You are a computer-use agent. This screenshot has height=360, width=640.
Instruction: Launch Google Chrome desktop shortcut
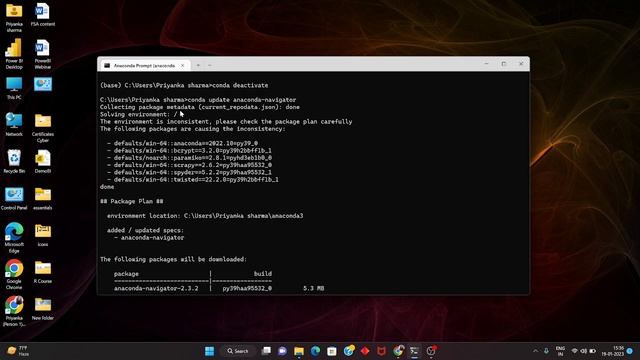pyautogui.click(x=14, y=274)
